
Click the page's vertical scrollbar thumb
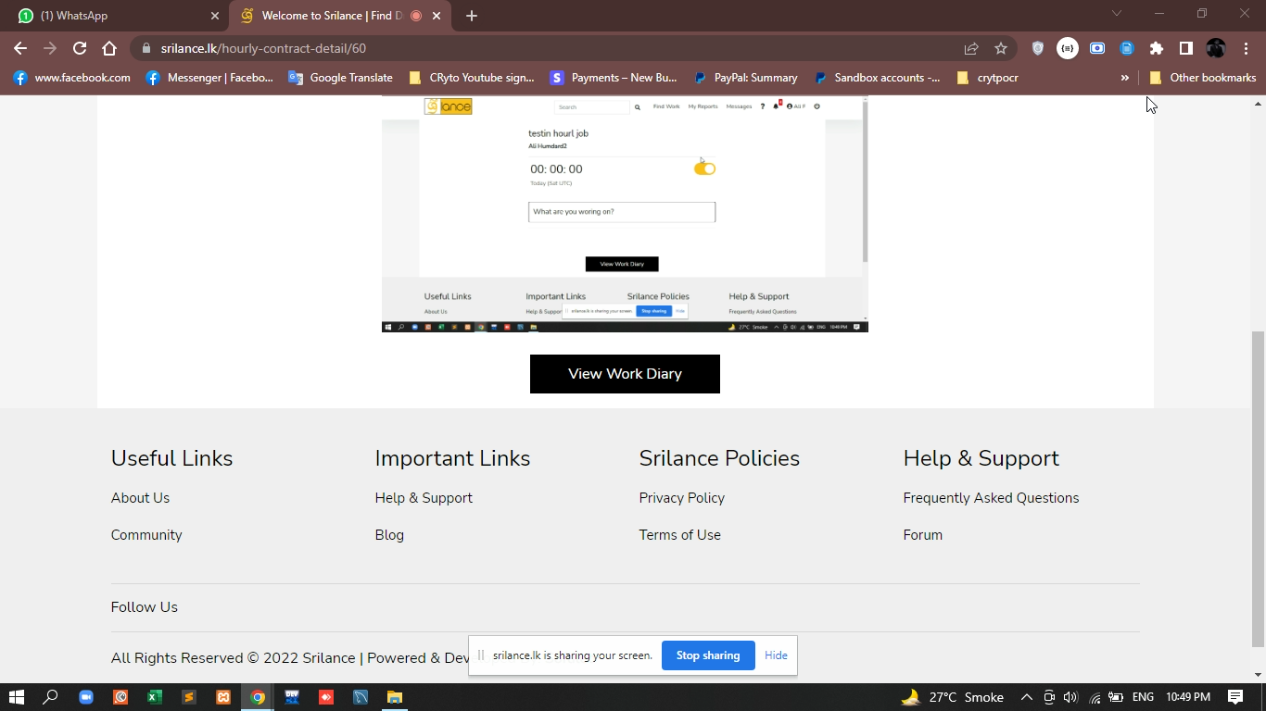1258,488
